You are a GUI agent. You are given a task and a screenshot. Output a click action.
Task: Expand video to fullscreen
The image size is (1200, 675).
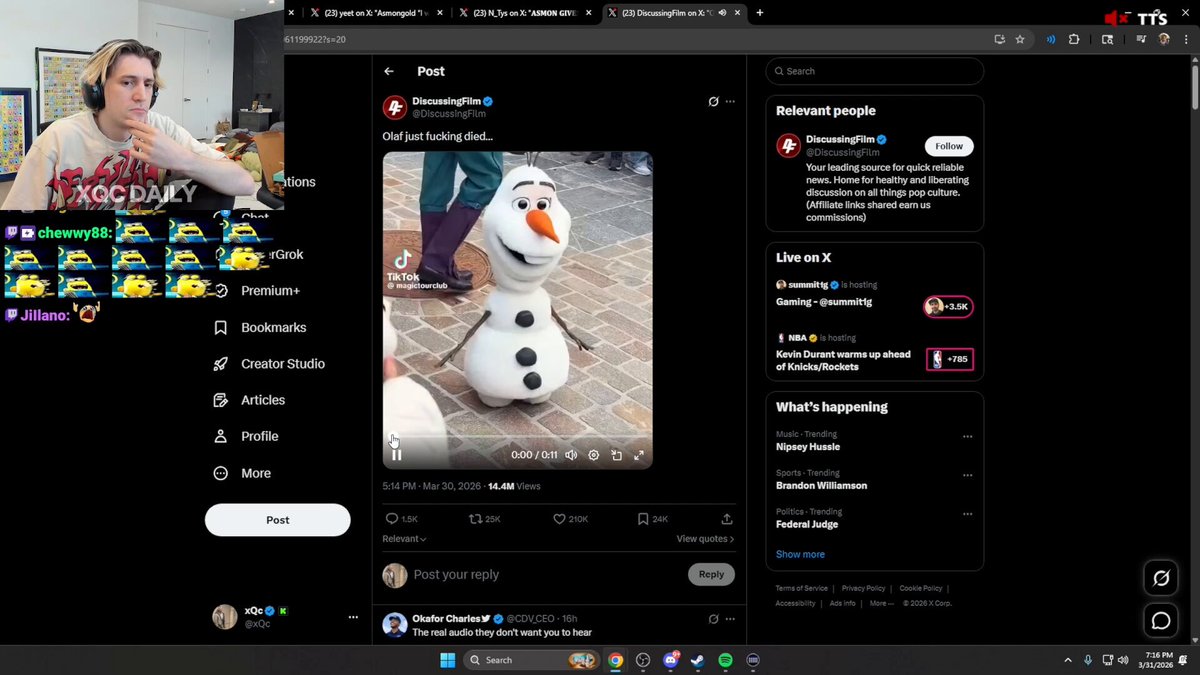[639, 455]
